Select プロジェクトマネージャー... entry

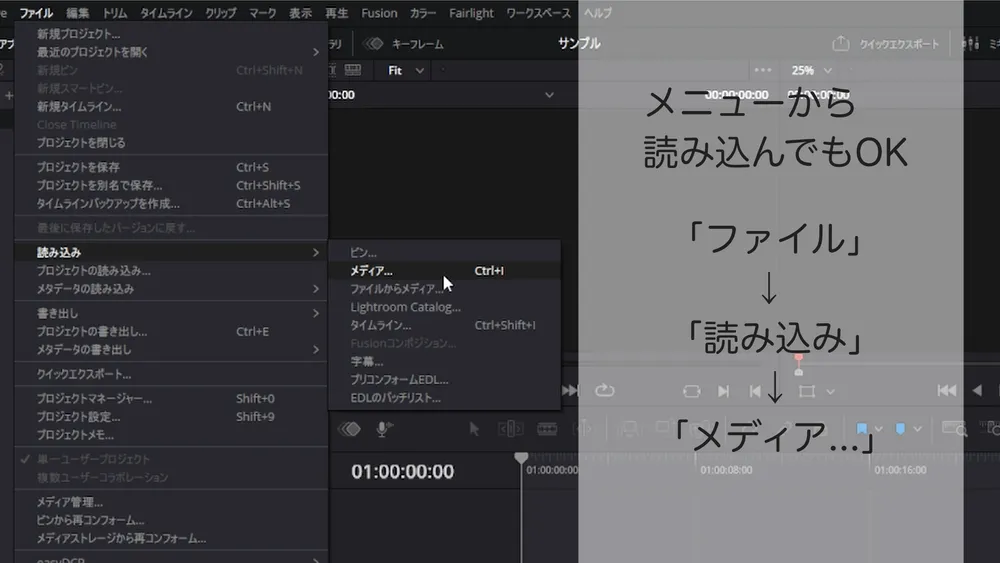172,398
